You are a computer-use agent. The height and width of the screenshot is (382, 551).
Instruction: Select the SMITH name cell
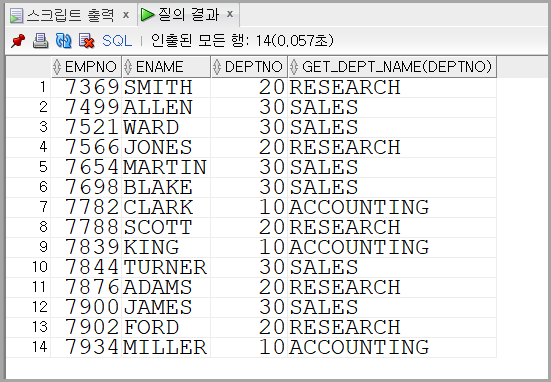[x=166, y=87]
